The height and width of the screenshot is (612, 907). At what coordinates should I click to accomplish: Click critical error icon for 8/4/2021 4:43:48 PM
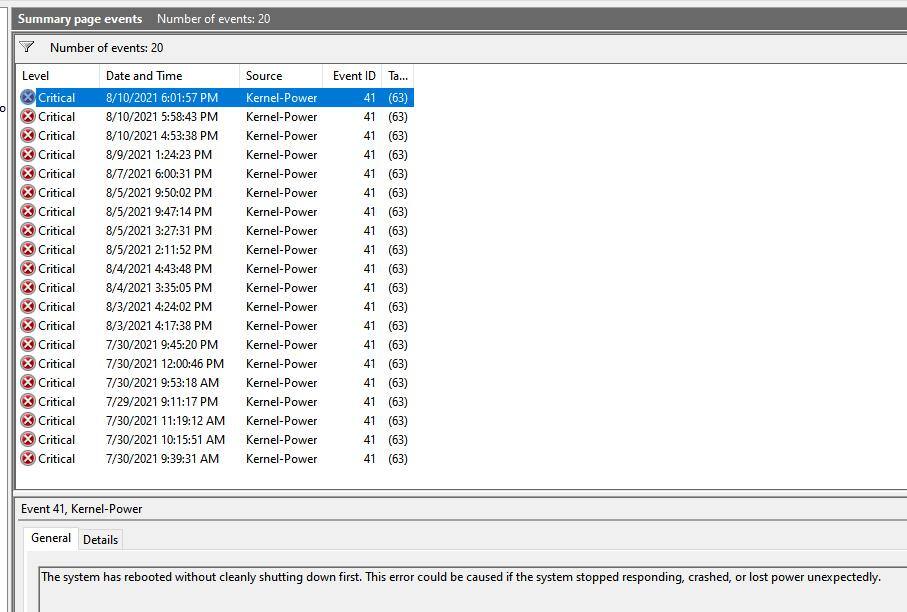[28, 269]
